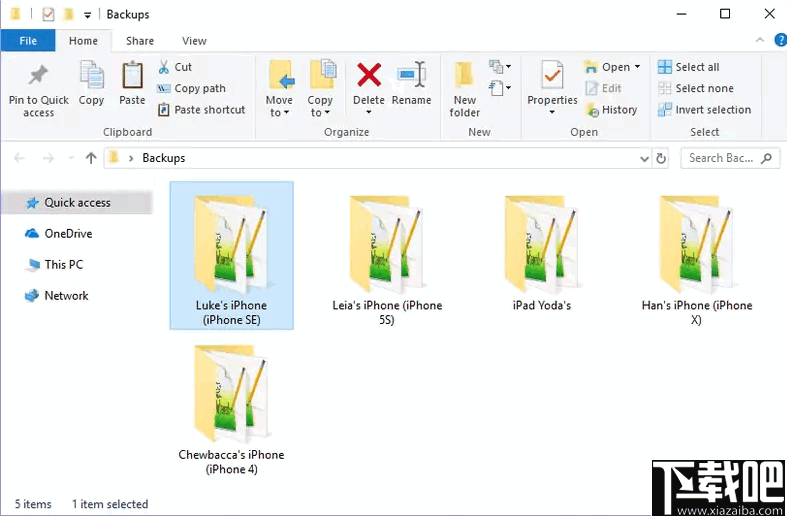Switch to the Home ribbon tab
The image size is (787, 516).
[83, 41]
